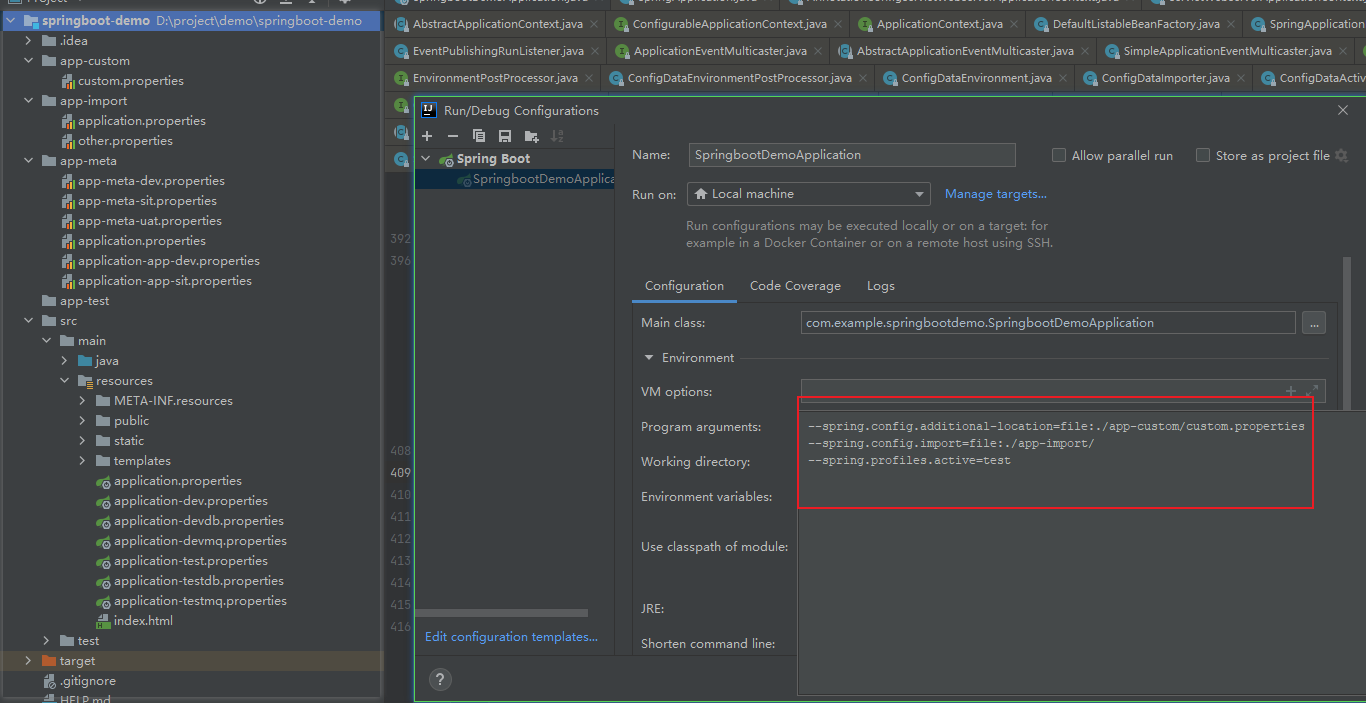Open Manage targets link
The height and width of the screenshot is (703, 1366).
tap(996, 194)
